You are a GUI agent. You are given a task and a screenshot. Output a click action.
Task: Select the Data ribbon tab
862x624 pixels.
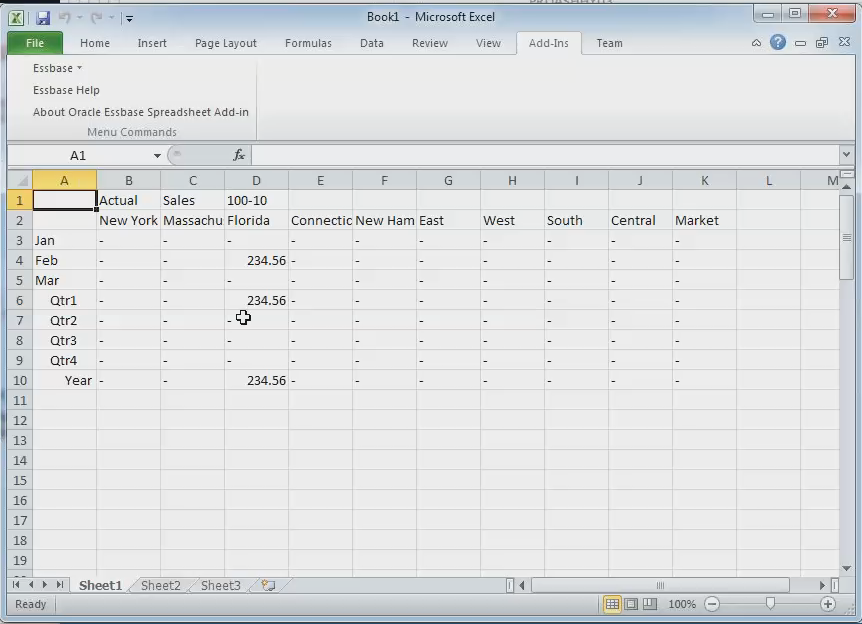(x=372, y=43)
